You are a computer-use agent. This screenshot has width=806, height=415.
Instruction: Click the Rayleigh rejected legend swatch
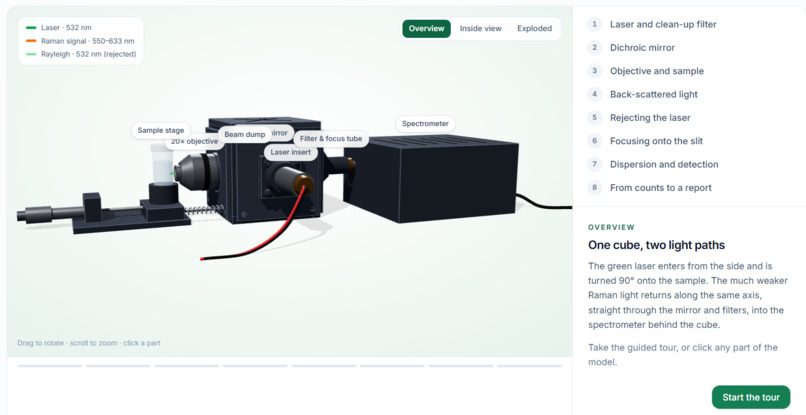[31, 54]
